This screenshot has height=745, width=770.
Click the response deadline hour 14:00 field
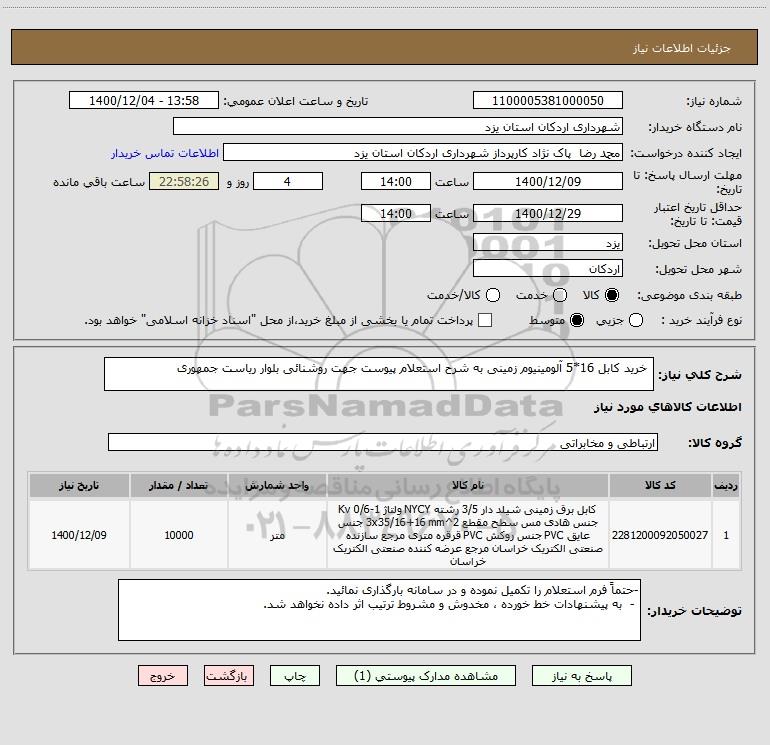(396, 181)
